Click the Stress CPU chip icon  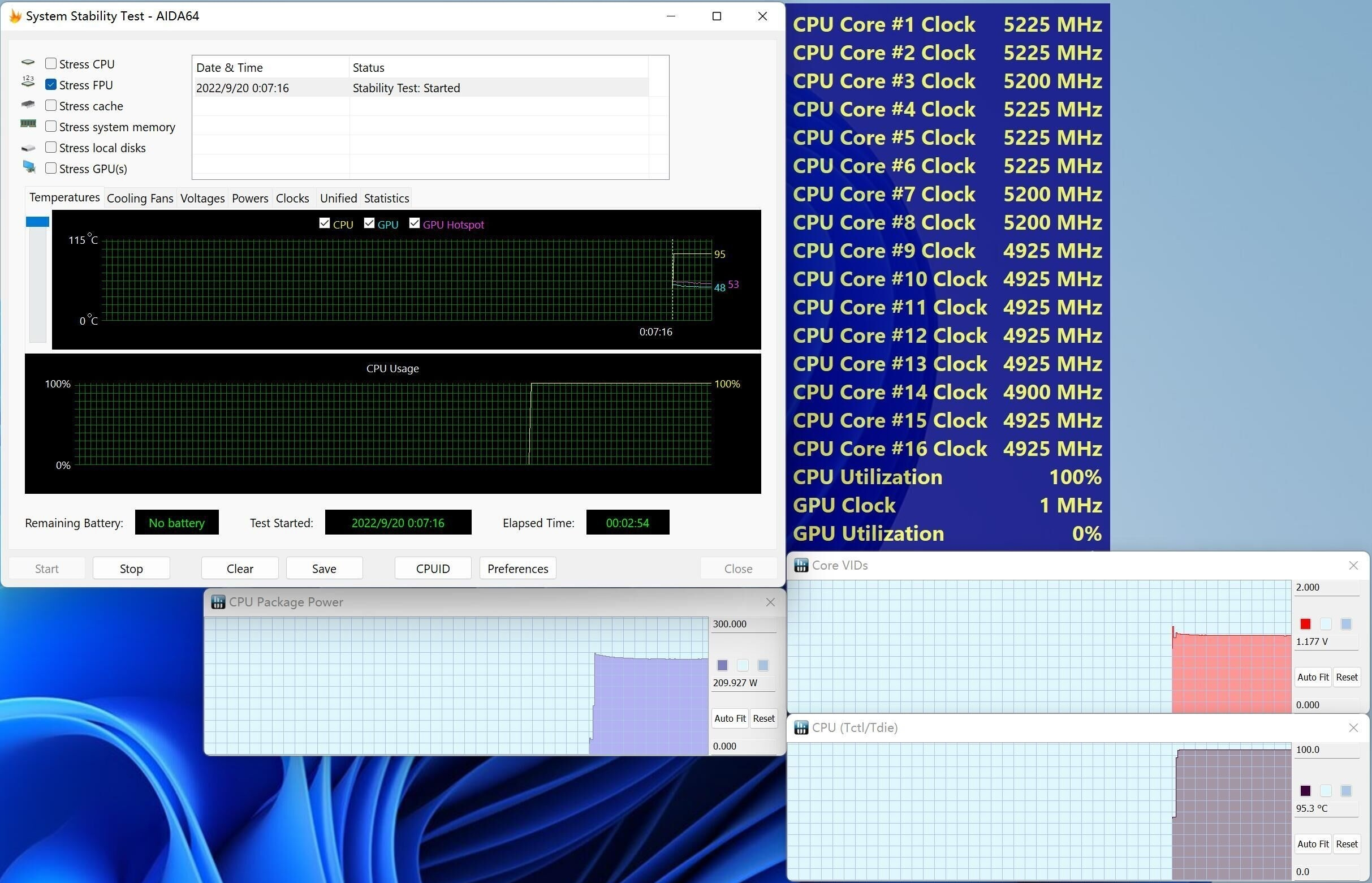[x=28, y=62]
